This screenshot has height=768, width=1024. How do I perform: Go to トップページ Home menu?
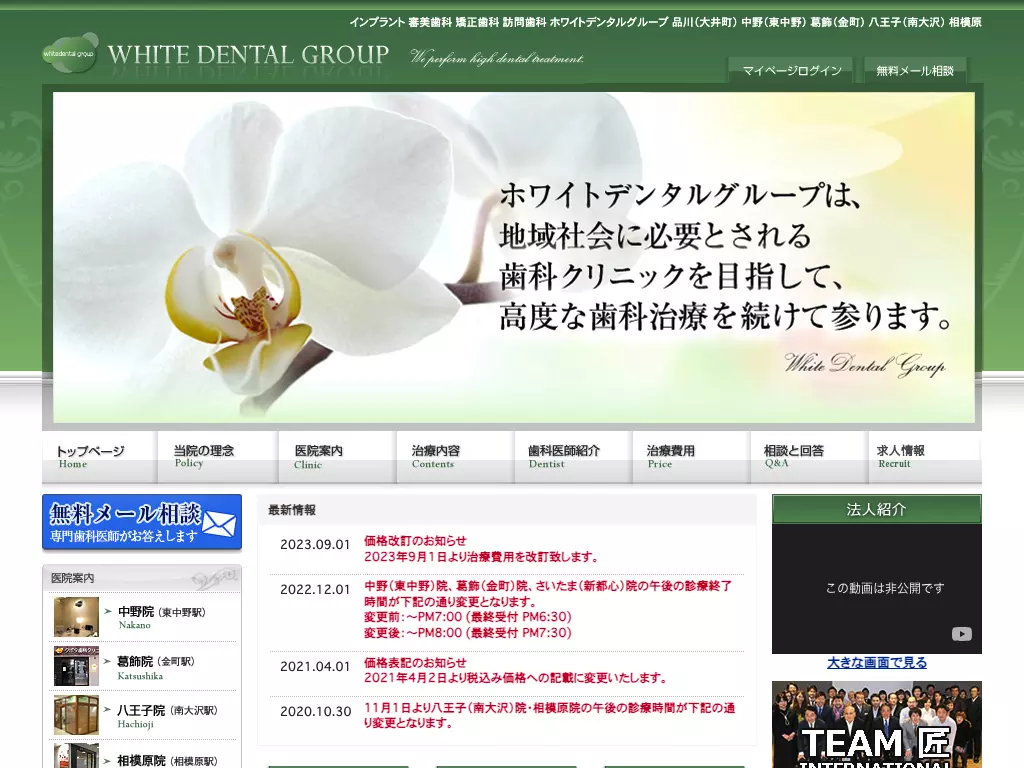tap(99, 457)
